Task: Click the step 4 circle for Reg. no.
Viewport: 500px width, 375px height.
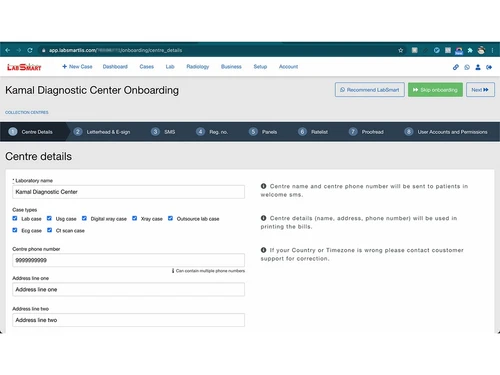Action: [200, 132]
